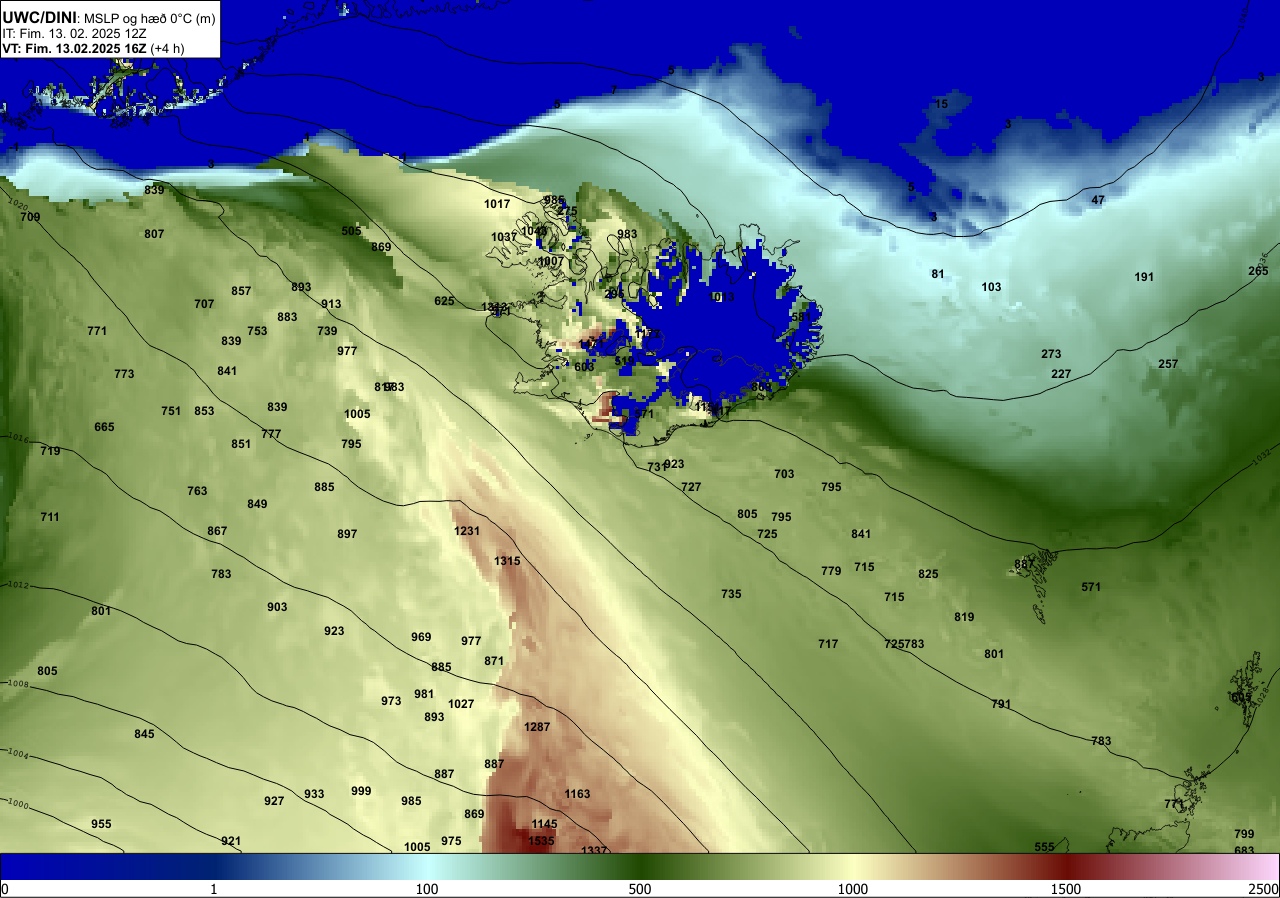The width and height of the screenshot is (1280, 898).
Task: Click the map value 555
Action: point(1044,847)
